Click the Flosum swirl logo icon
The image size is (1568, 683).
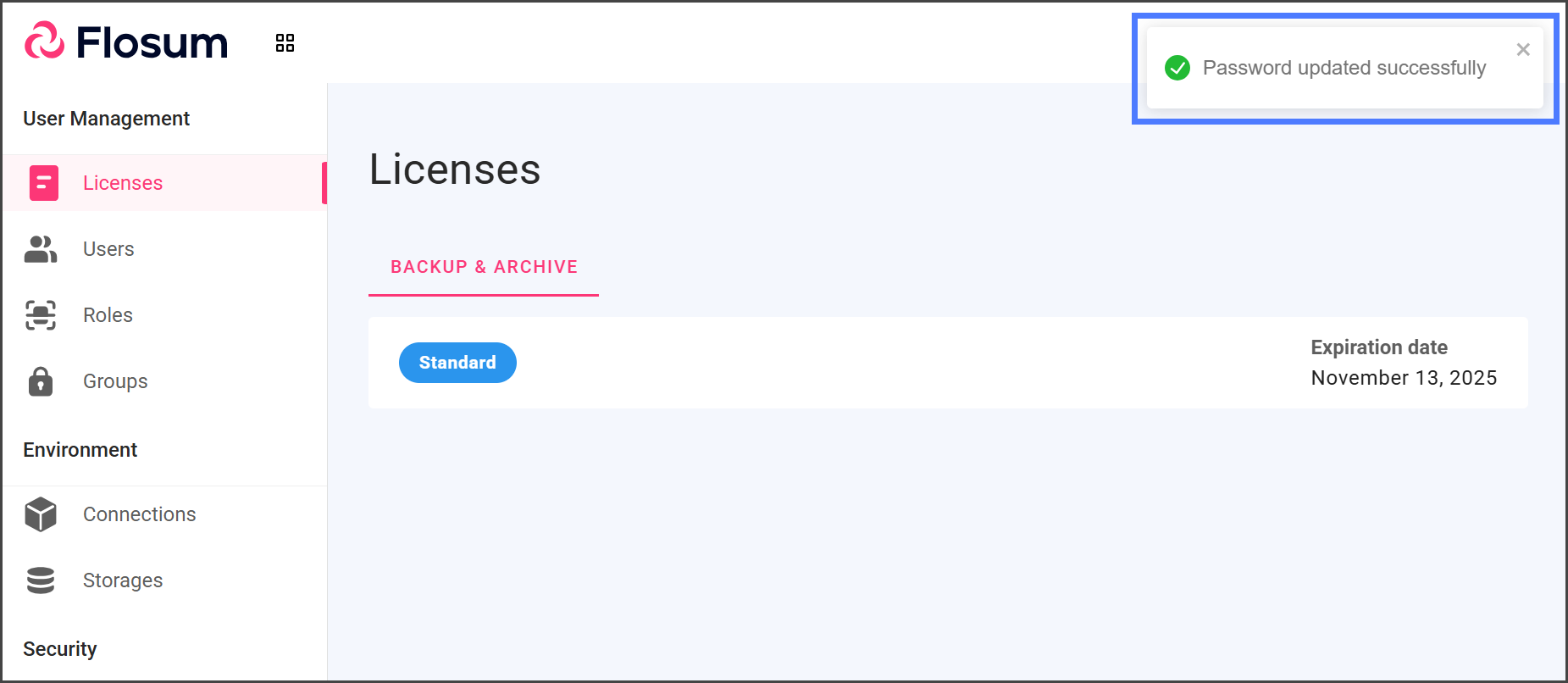pos(44,41)
